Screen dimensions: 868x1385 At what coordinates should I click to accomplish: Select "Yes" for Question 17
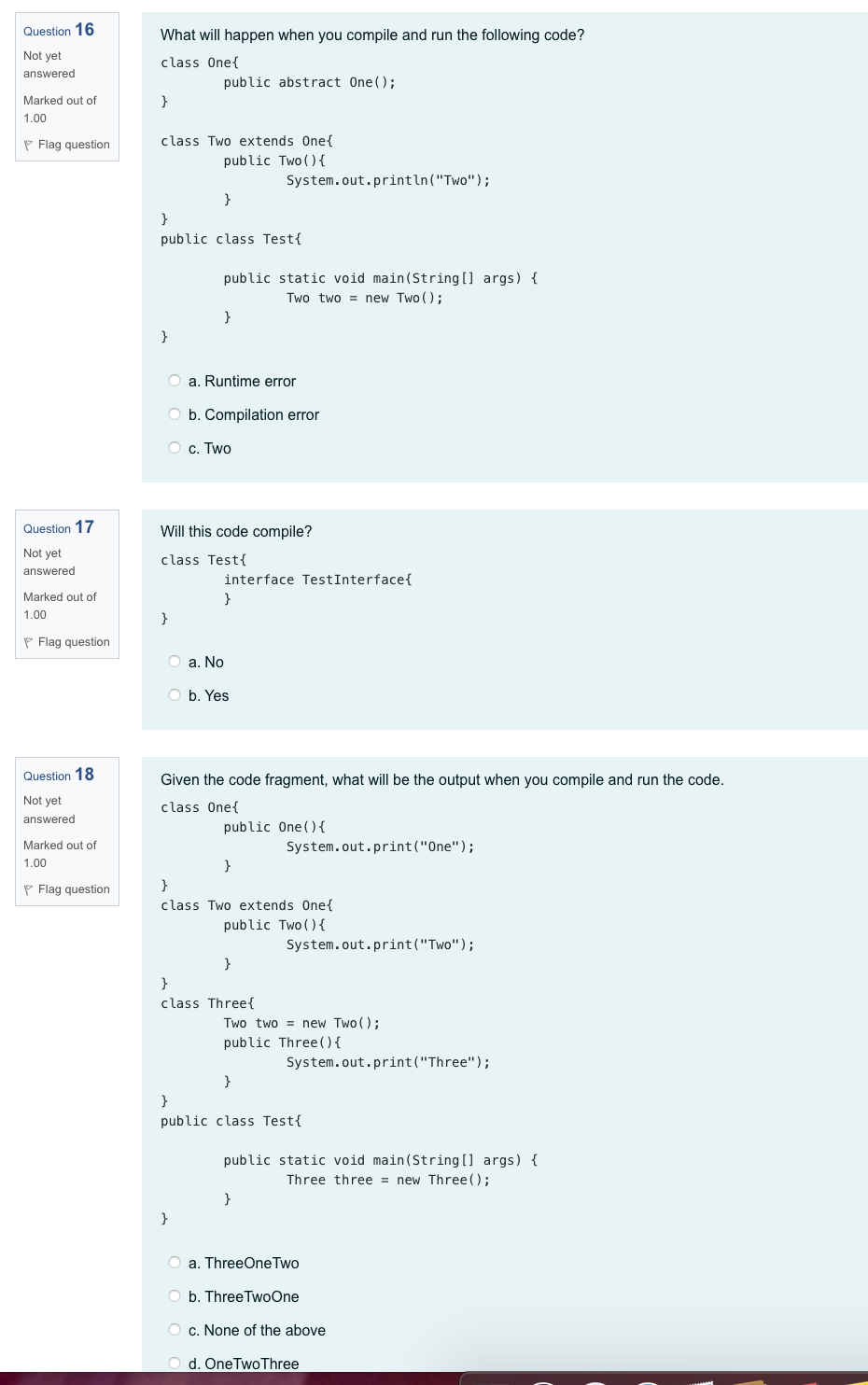coord(175,694)
